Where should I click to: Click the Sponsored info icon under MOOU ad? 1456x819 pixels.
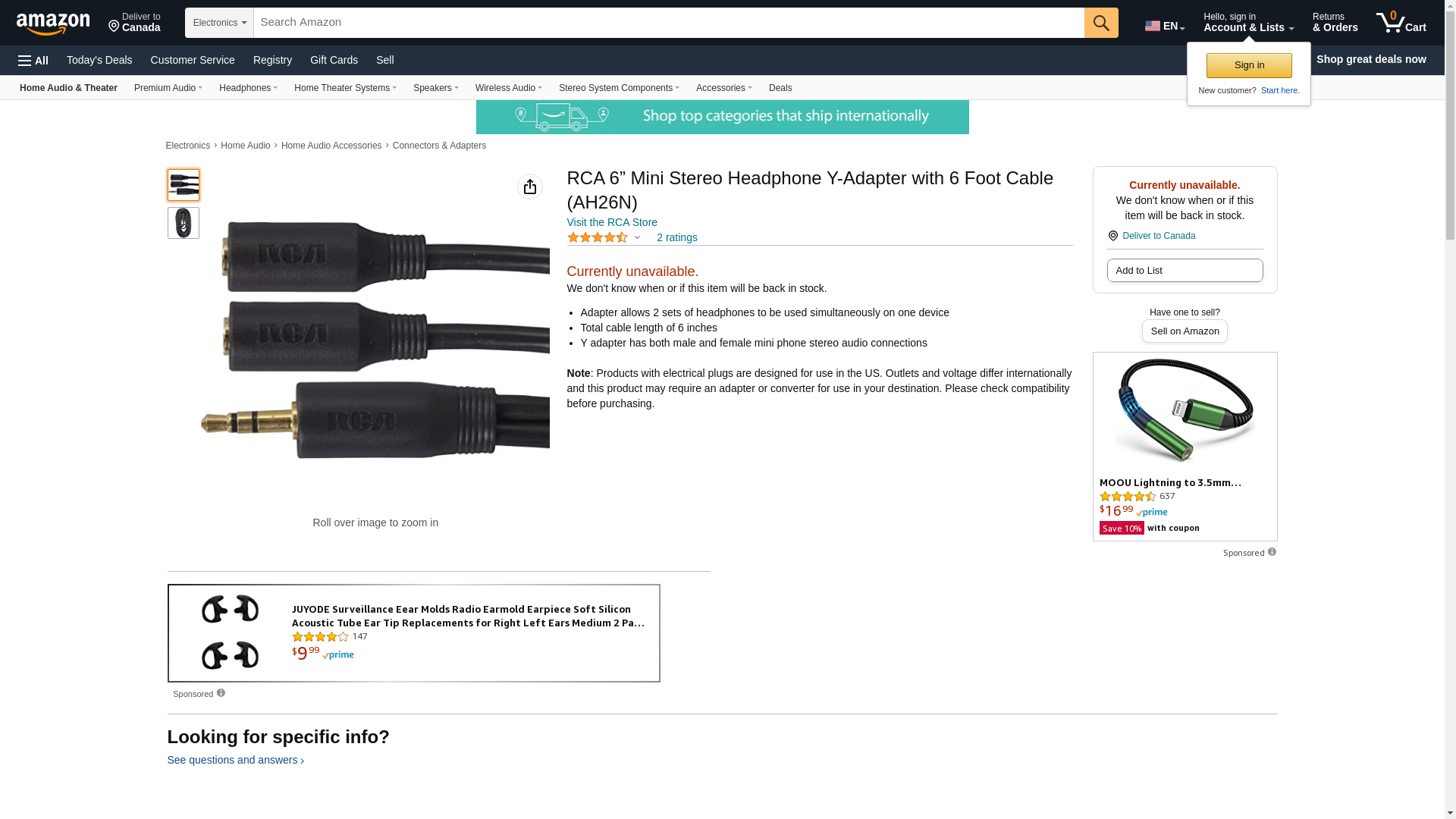pyautogui.click(x=1272, y=552)
